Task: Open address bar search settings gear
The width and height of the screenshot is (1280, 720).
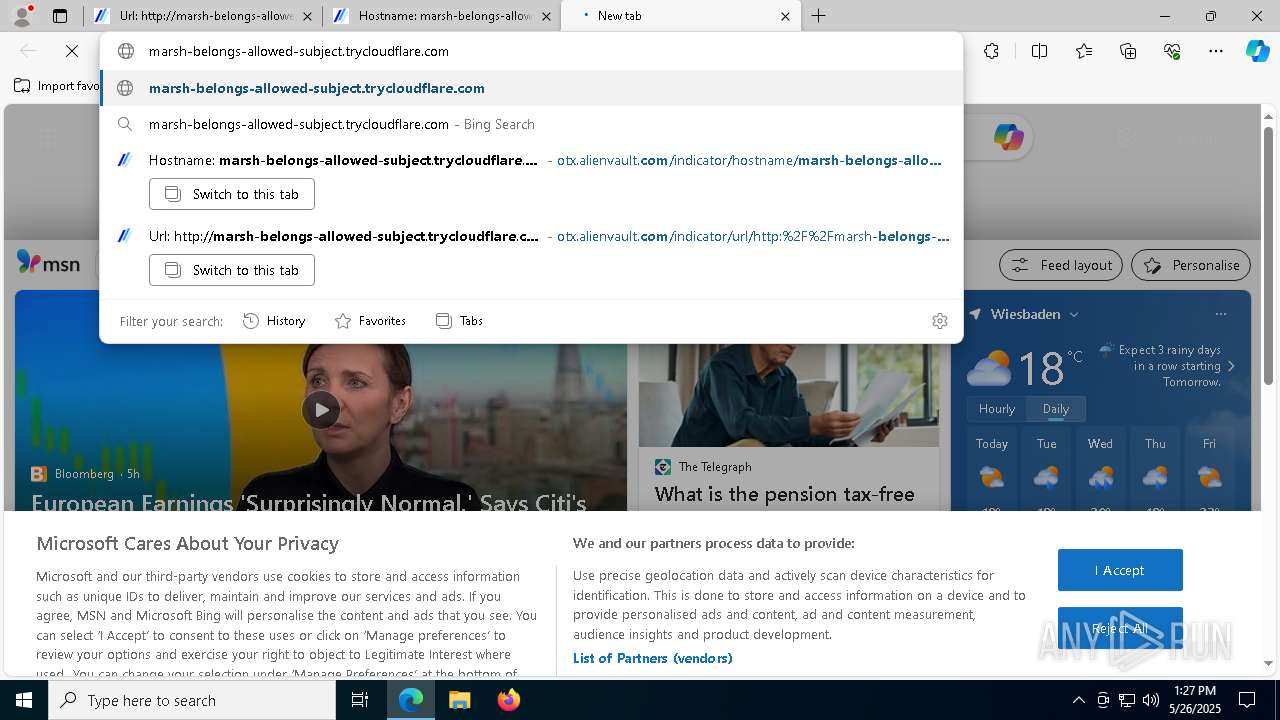Action: coord(939,321)
